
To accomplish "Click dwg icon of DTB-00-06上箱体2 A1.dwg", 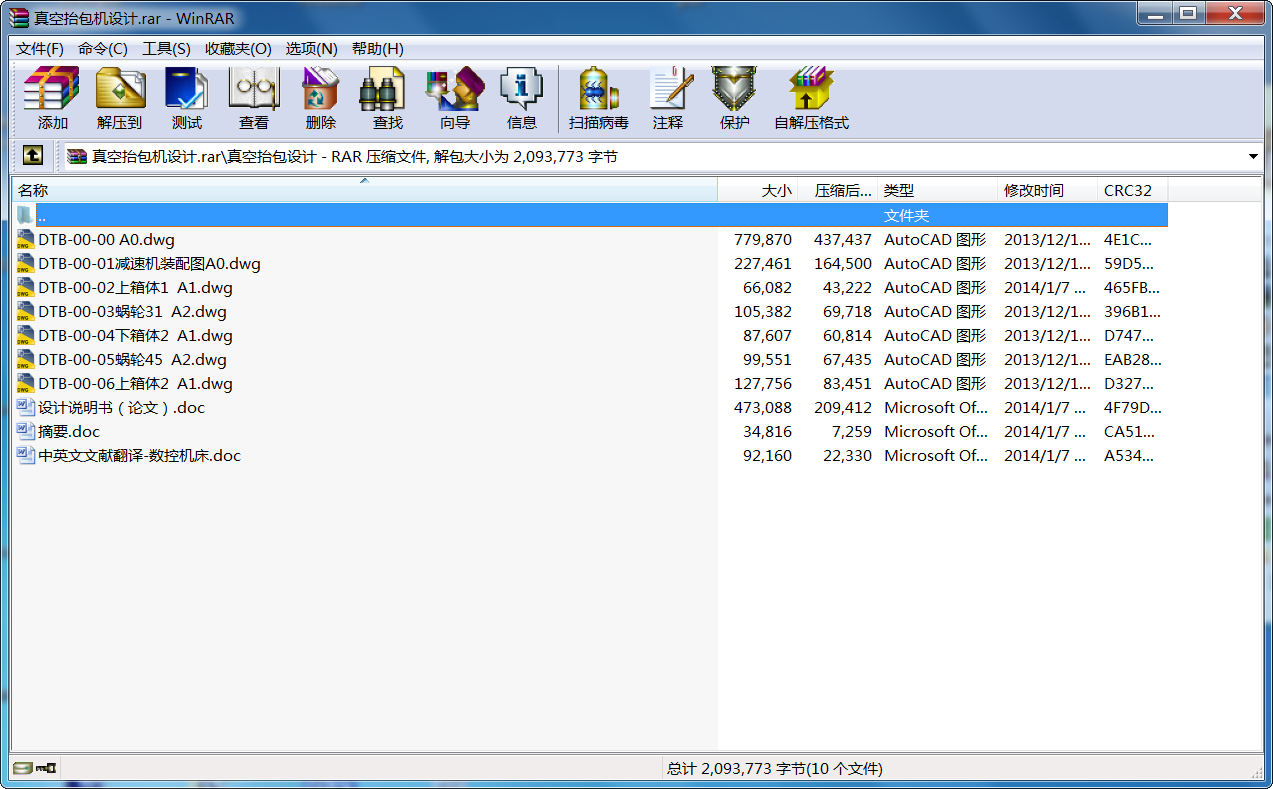I will coord(26,384).
